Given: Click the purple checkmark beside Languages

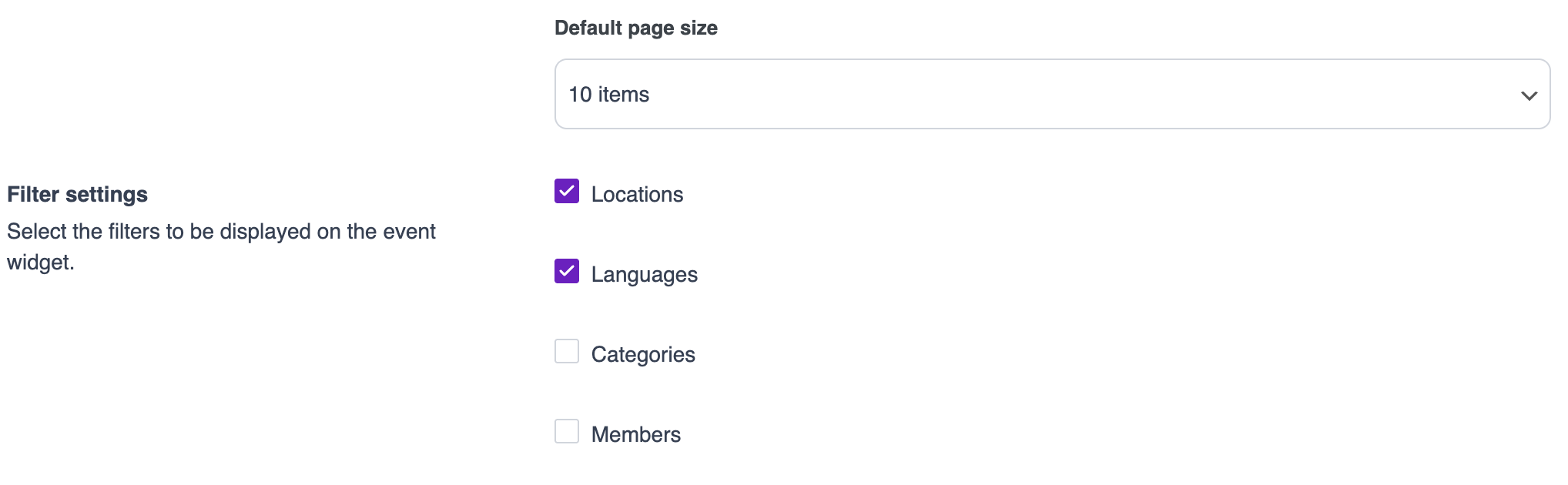Looking at the screenshot, I should 567,271.
